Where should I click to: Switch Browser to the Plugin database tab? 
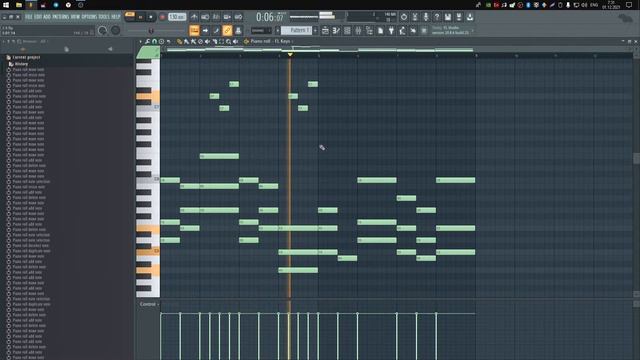tap(110, 49)
